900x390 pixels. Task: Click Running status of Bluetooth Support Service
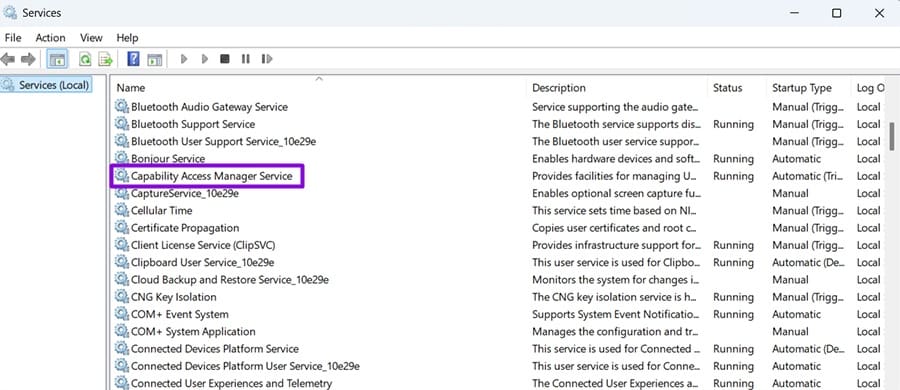(x=733, y=124)
